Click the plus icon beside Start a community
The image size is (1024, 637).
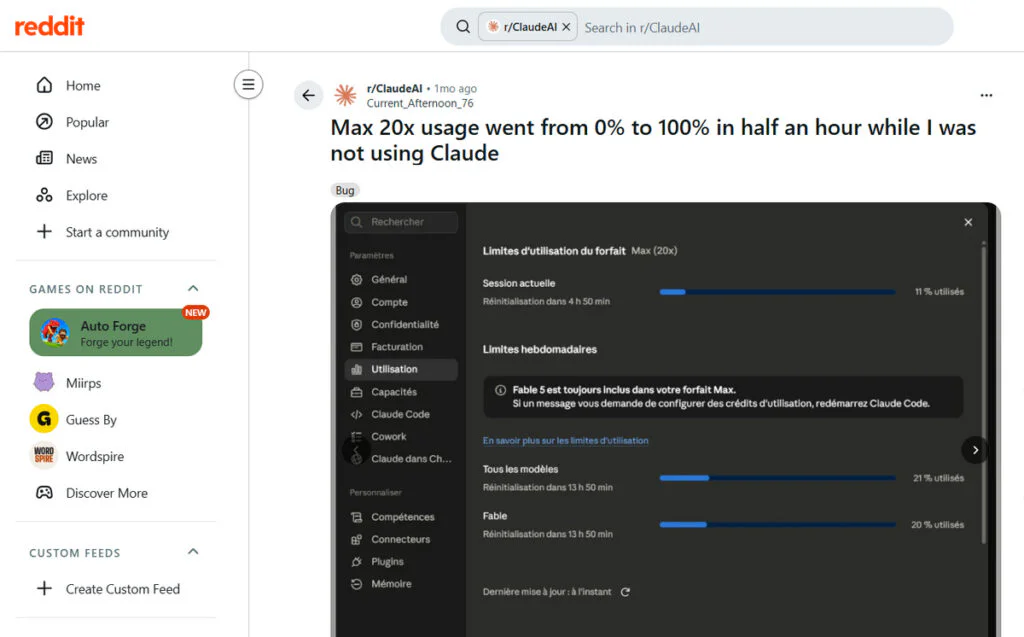pos(44,231)
